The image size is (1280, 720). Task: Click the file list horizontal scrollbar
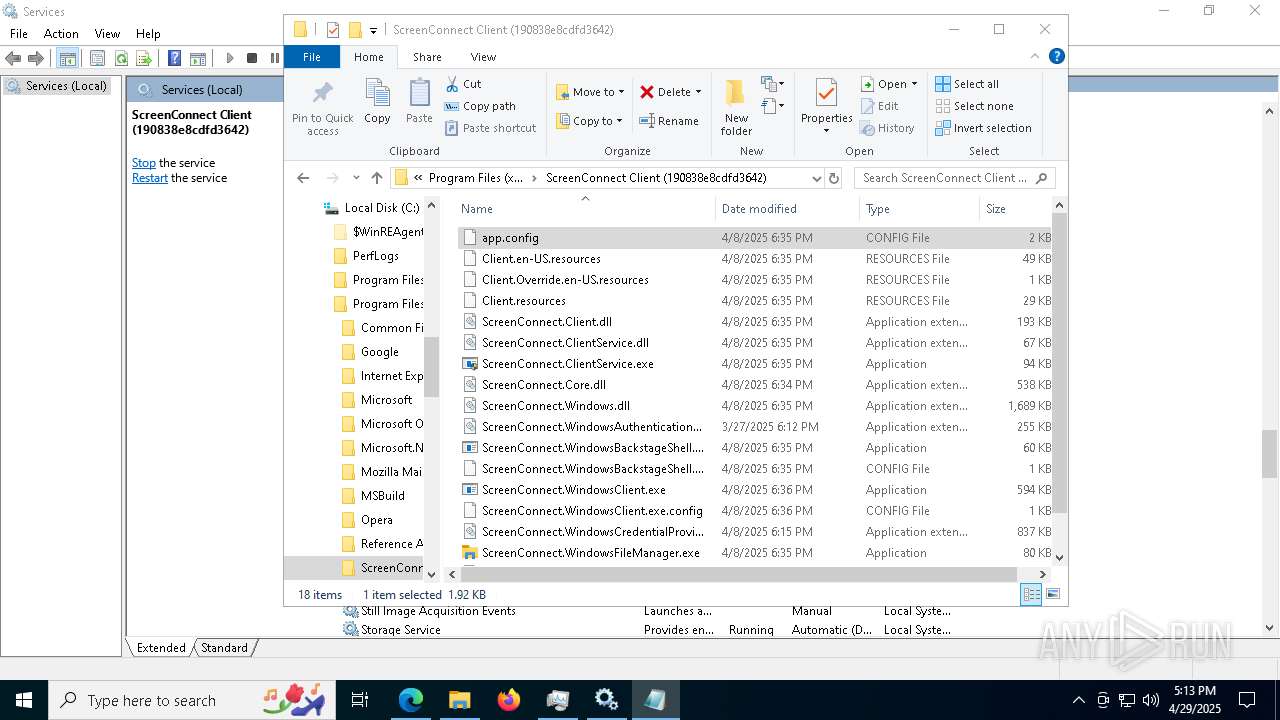point(740,574)
